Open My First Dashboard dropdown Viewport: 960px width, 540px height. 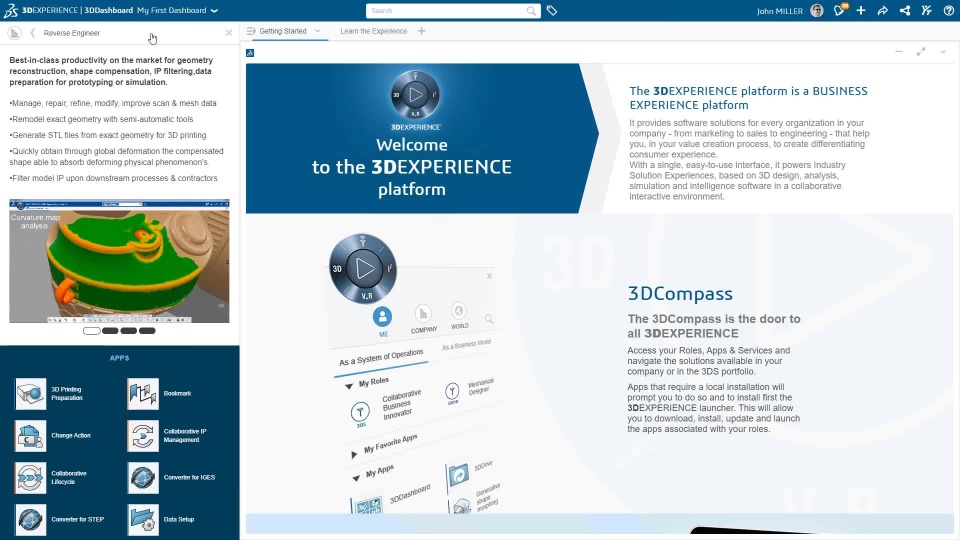pyautogui.click(x=214, y=10)
